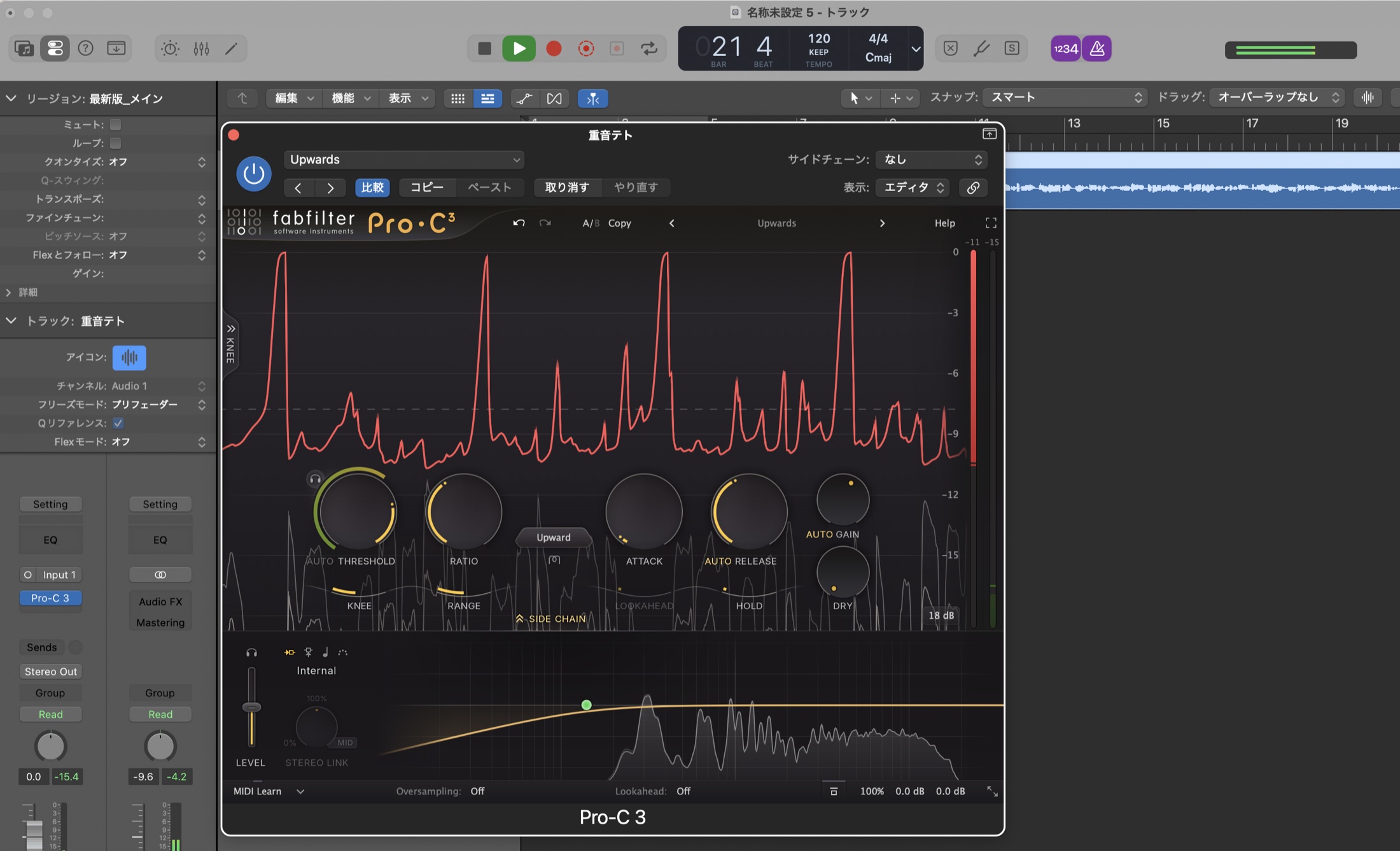1400x851 pixels.
Task: Open the 表示 エディタ dropdown
Action: tap(912, 188)
